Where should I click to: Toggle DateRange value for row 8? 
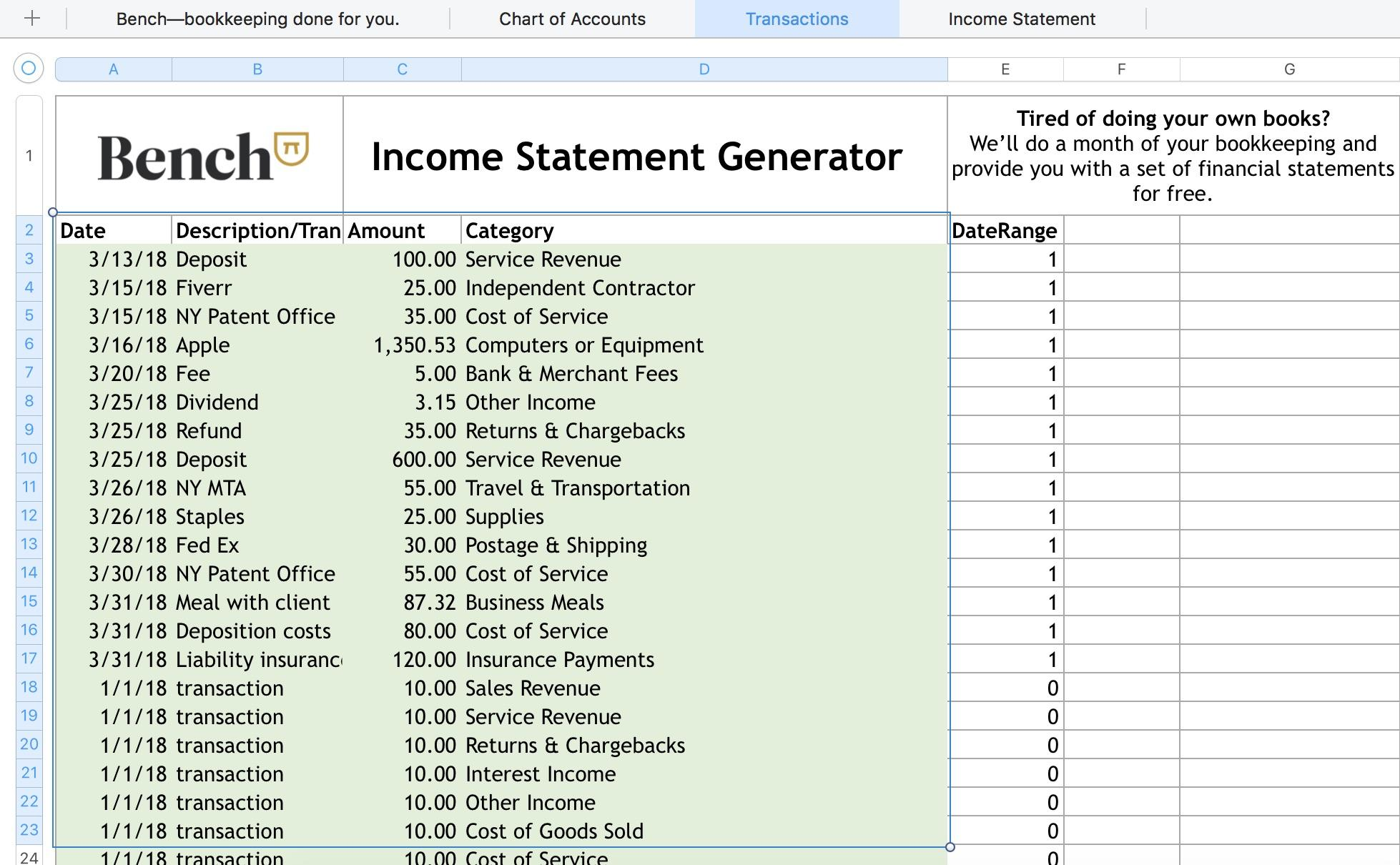(1005, 402)
